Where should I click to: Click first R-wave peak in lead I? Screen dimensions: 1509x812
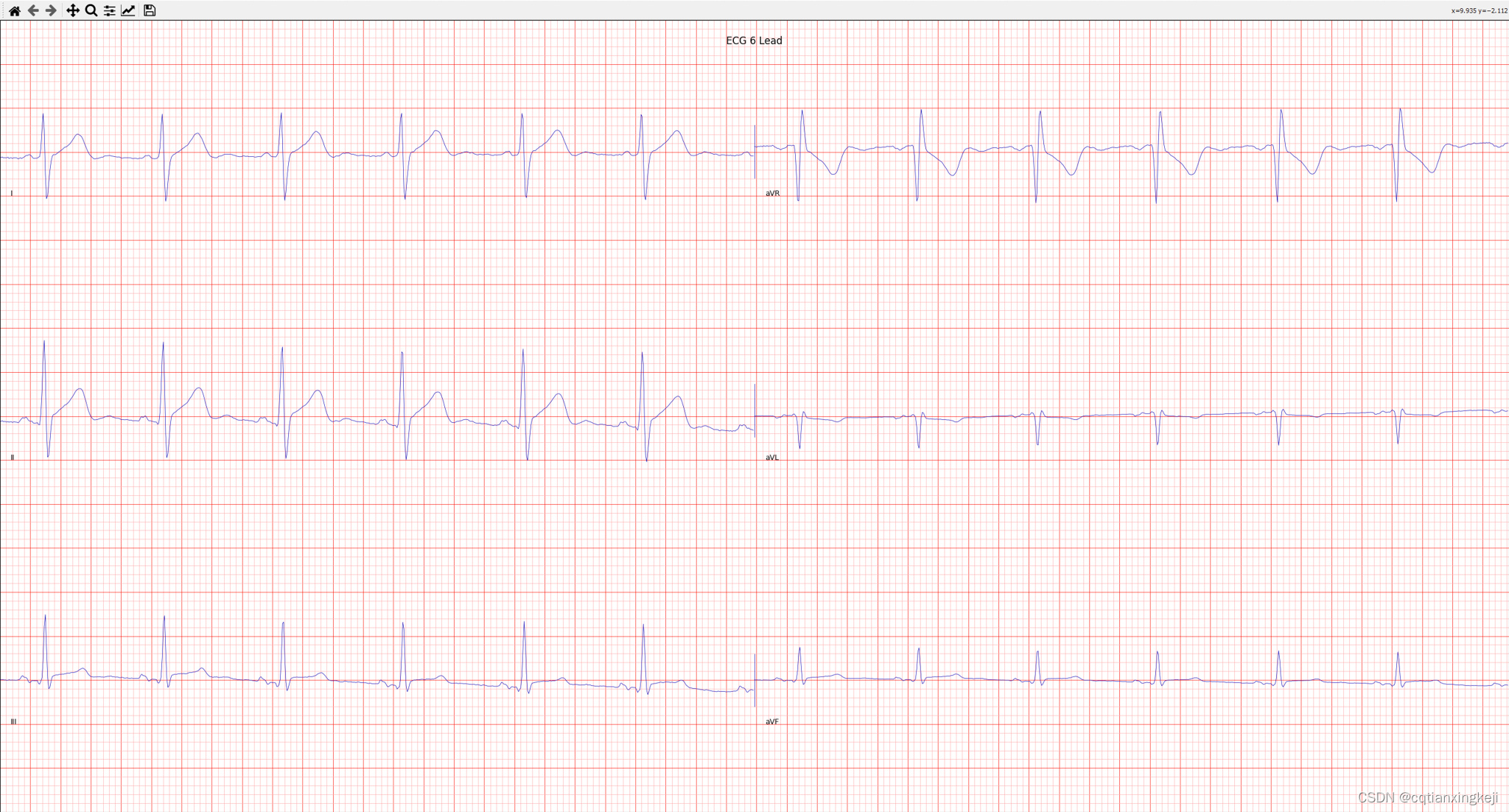click(x=43, y=114)
